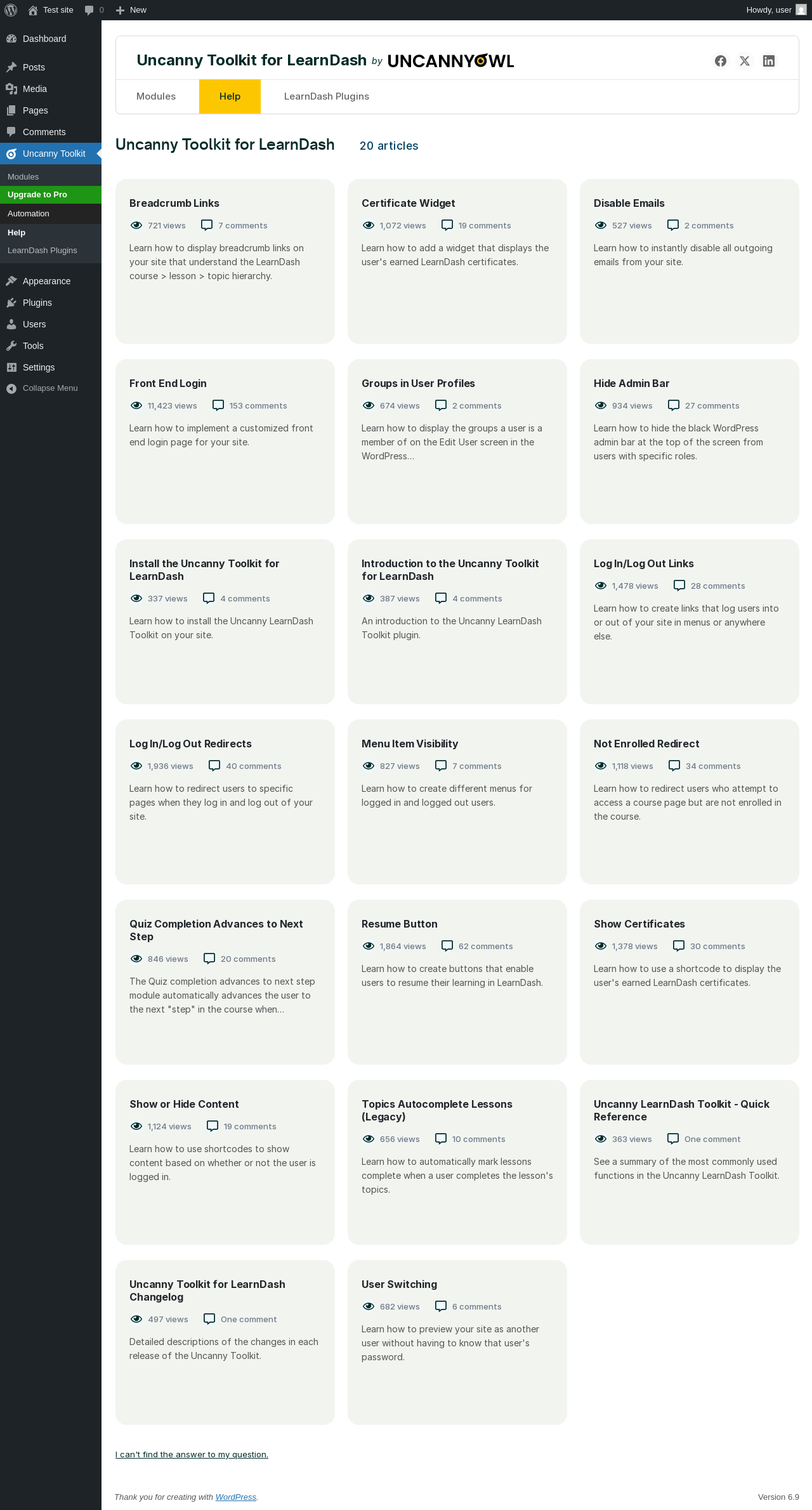The height and width of the screenshot is (1510, 812).
Task: Click the comment icon on Resume Button card
Action: (447, 946)
